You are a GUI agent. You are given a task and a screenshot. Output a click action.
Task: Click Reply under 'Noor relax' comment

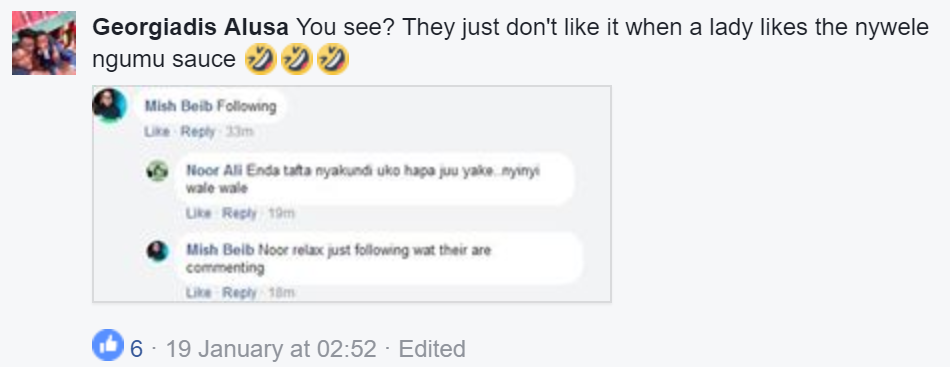click(x=239, y=293)
